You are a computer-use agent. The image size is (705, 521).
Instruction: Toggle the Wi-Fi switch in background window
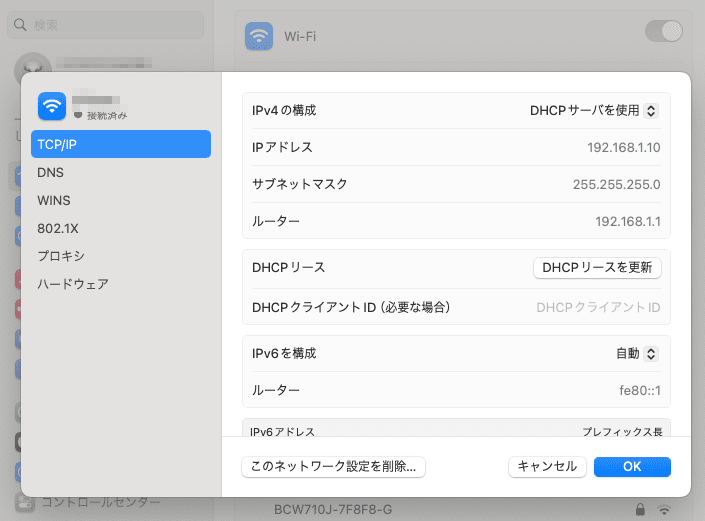664,31
